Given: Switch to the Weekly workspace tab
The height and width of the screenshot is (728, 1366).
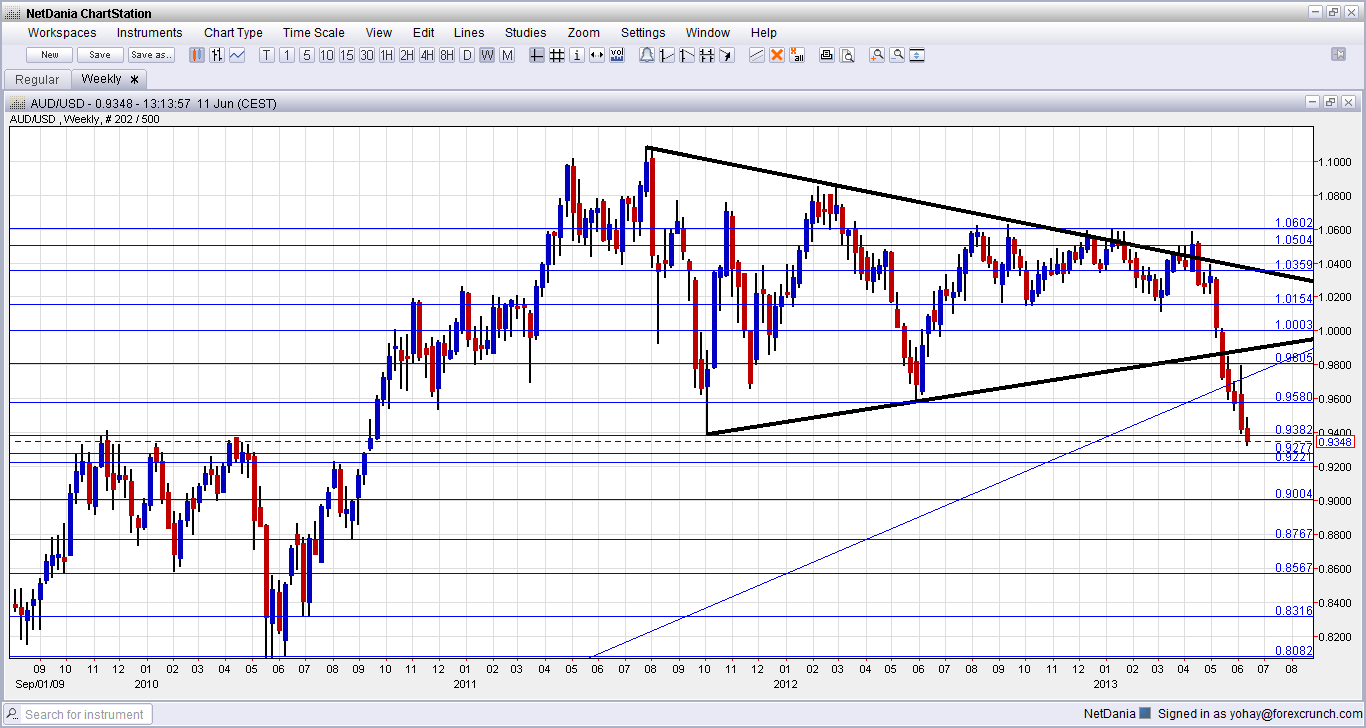Looking at the screenshot, I should click(x=109, y=79).
